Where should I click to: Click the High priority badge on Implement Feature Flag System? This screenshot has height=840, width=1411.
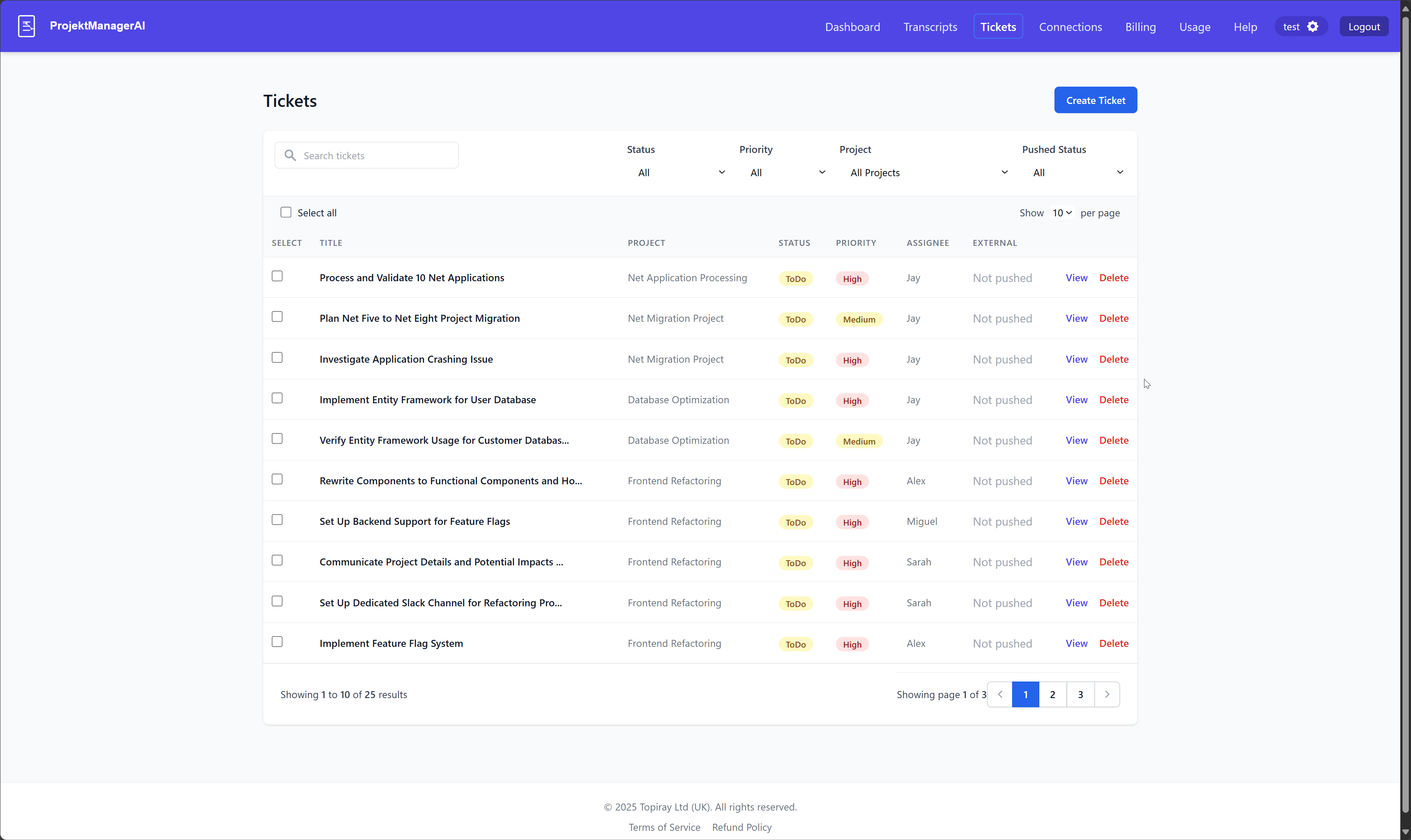852,645
